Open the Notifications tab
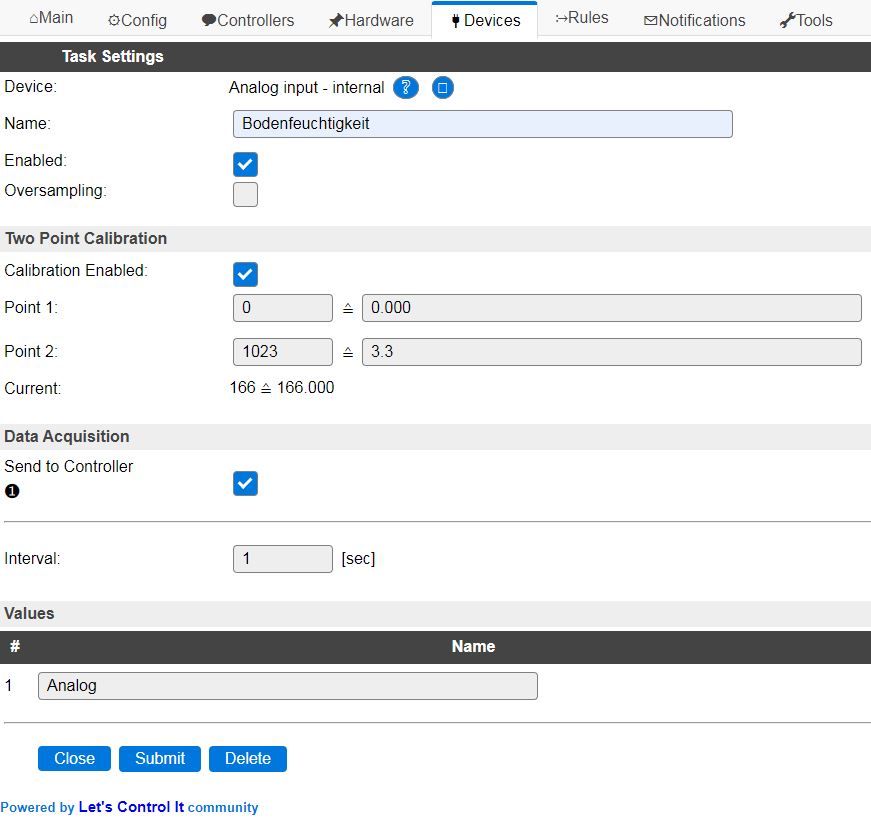Viewport: 871px width, 820px height. click(x=694, y=20)
